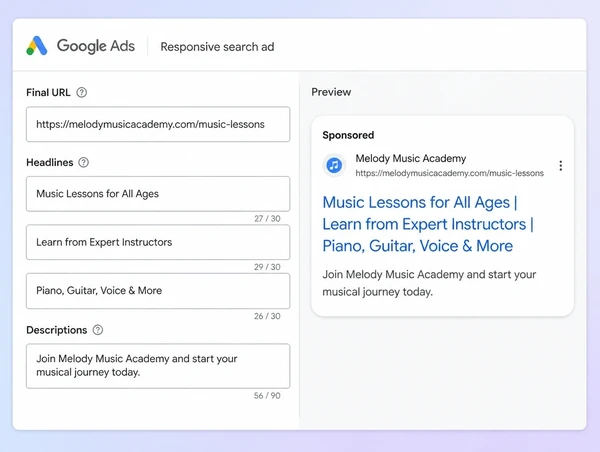600x452 pixels.
Task: Click the 'Preview' panel heading
Action: pyautogui.click(x=331, y=92)
